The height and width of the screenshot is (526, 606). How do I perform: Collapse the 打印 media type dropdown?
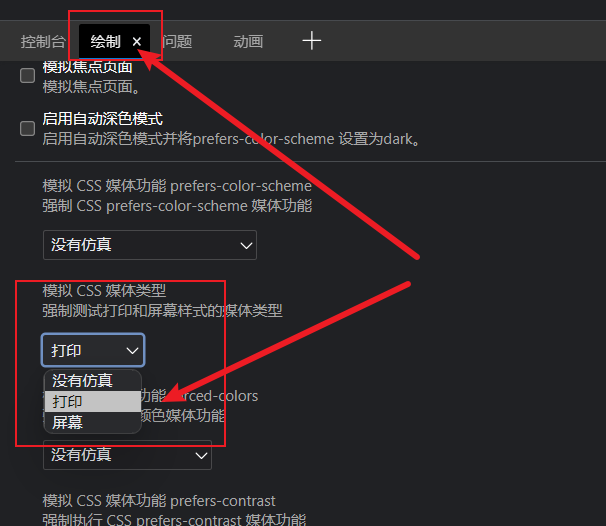pyautogui.click(x=93, y=350)
